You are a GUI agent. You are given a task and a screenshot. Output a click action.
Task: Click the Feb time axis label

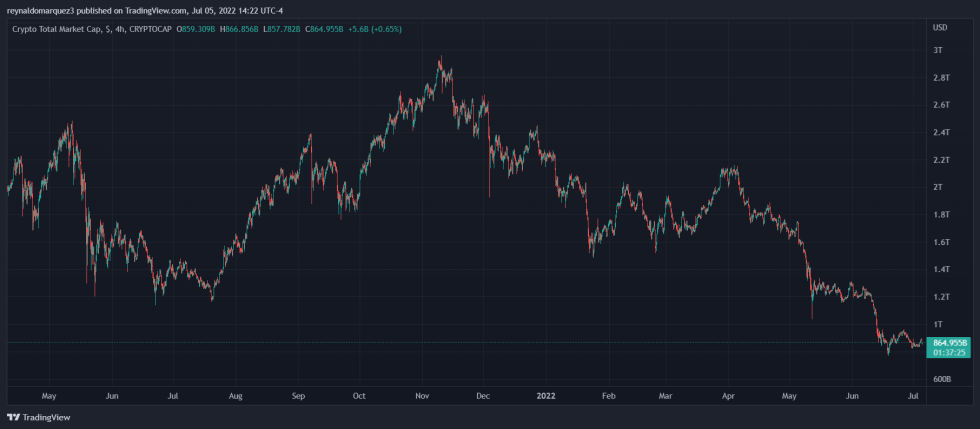[609, 396]
